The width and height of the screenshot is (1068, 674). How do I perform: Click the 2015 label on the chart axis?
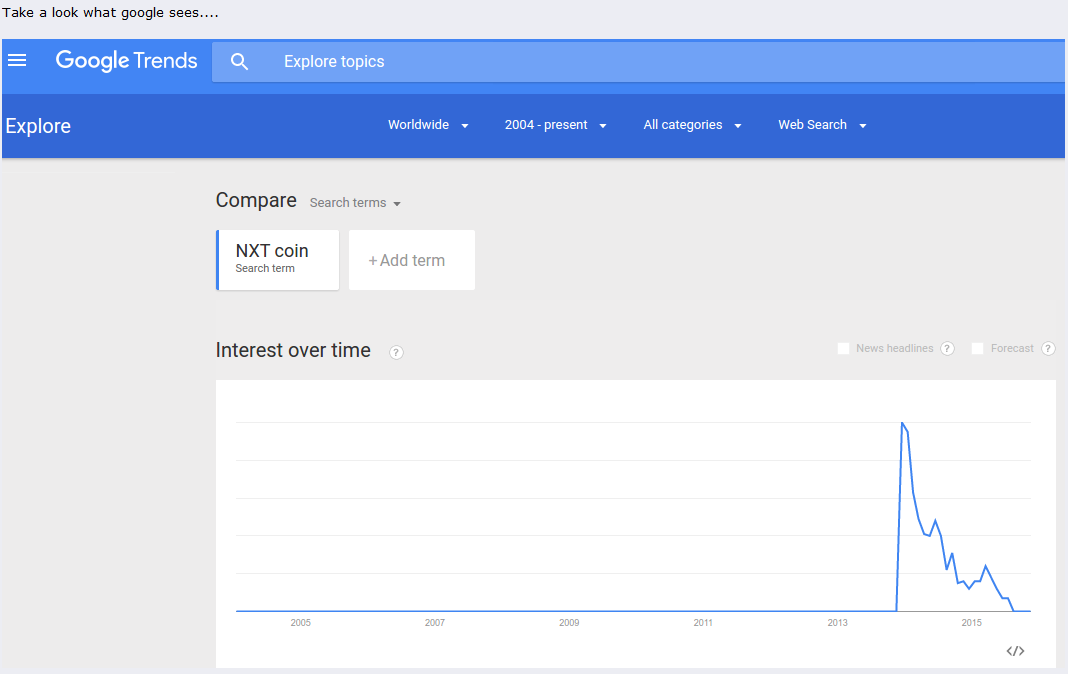pos(971,623)
